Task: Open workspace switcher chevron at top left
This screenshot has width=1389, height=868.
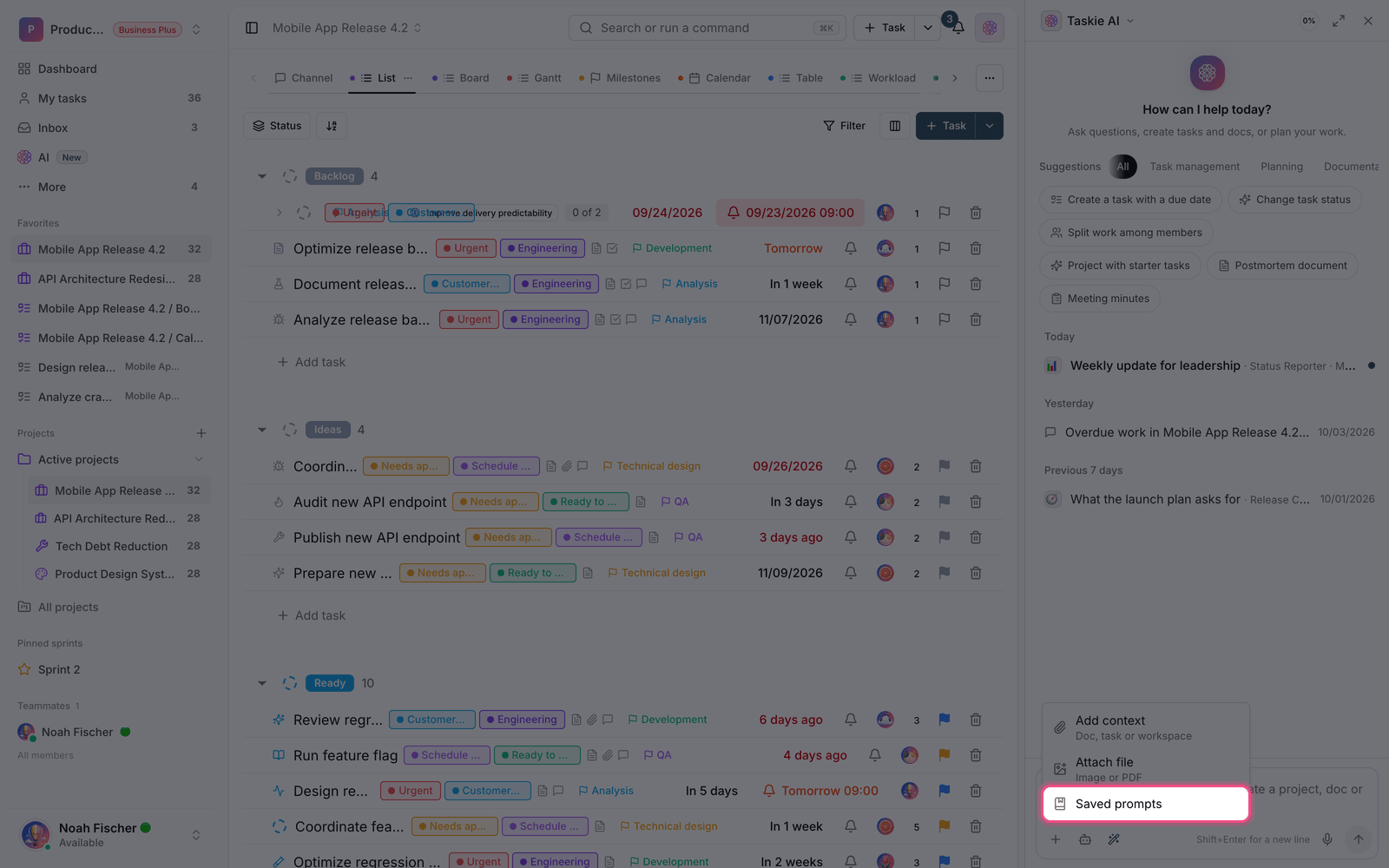Action: [196, 30]
